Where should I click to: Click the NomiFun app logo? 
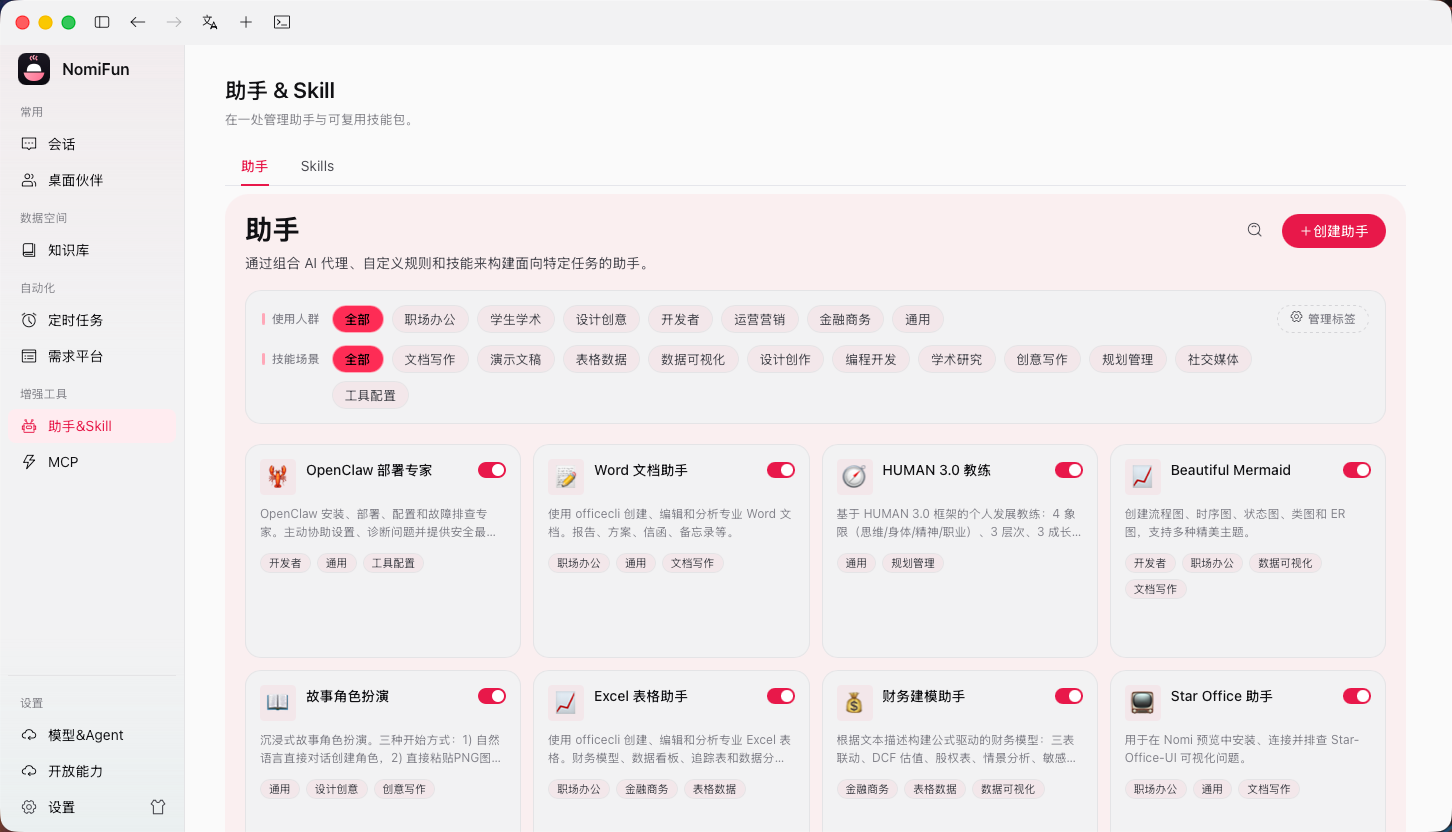click(34, 69)
